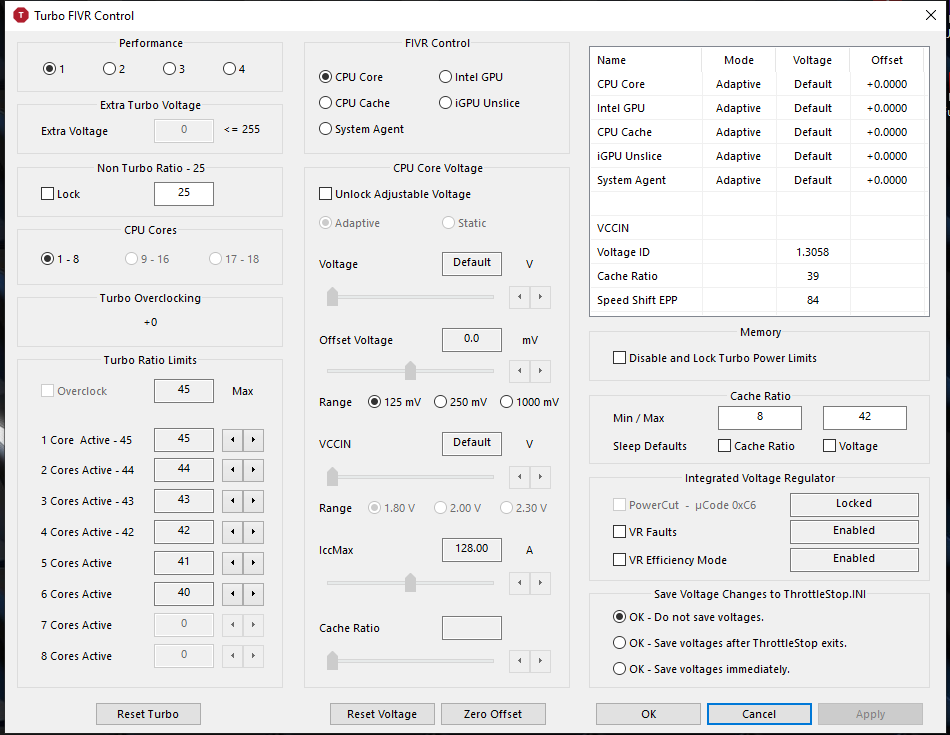Click the ThrottleStop logo in title bar
Viewport: 950px width, 735px height.
(21, 15)
